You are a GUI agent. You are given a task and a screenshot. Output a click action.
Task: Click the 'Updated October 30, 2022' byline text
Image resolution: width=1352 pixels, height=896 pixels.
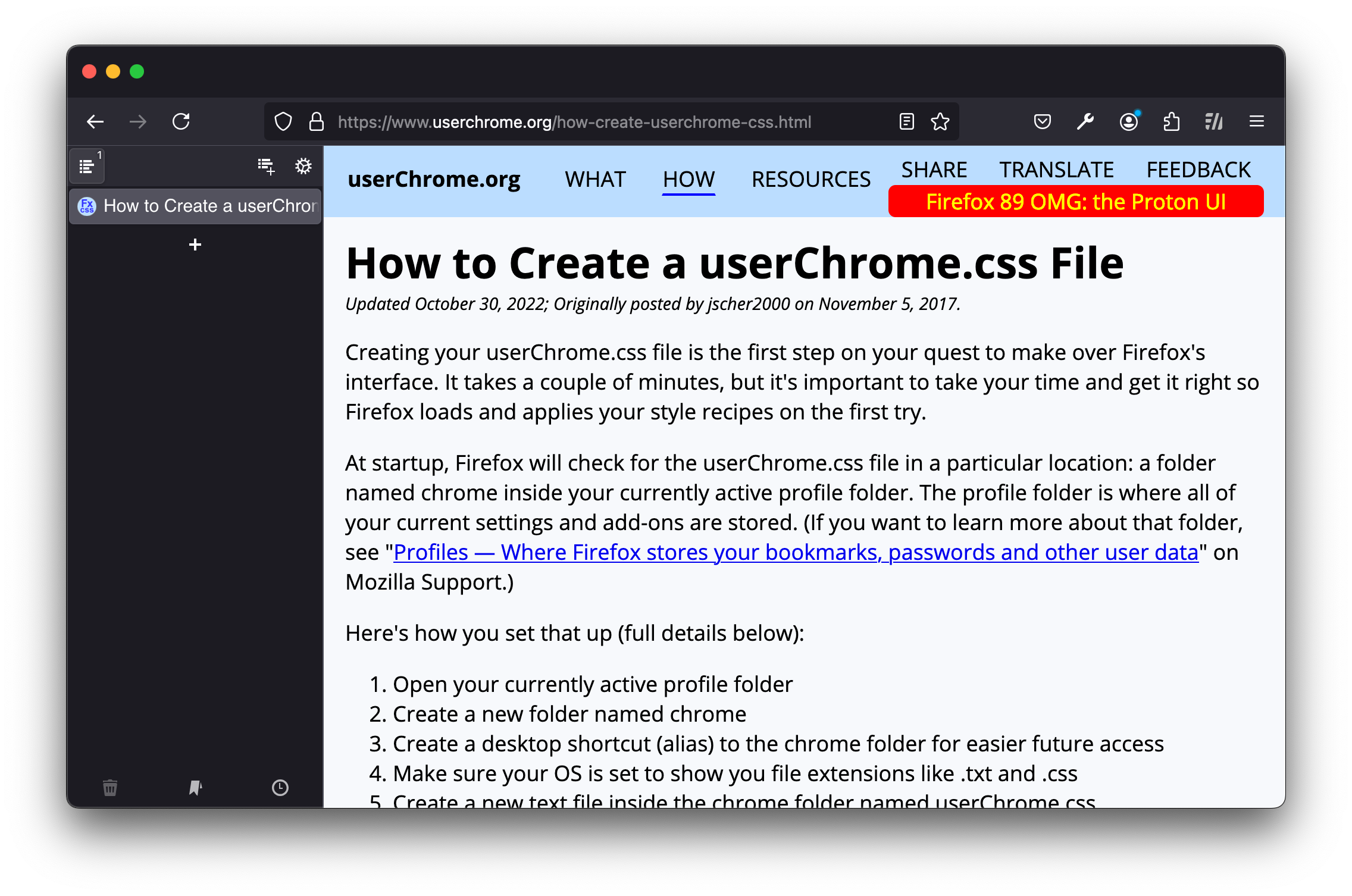click(446, 304)
